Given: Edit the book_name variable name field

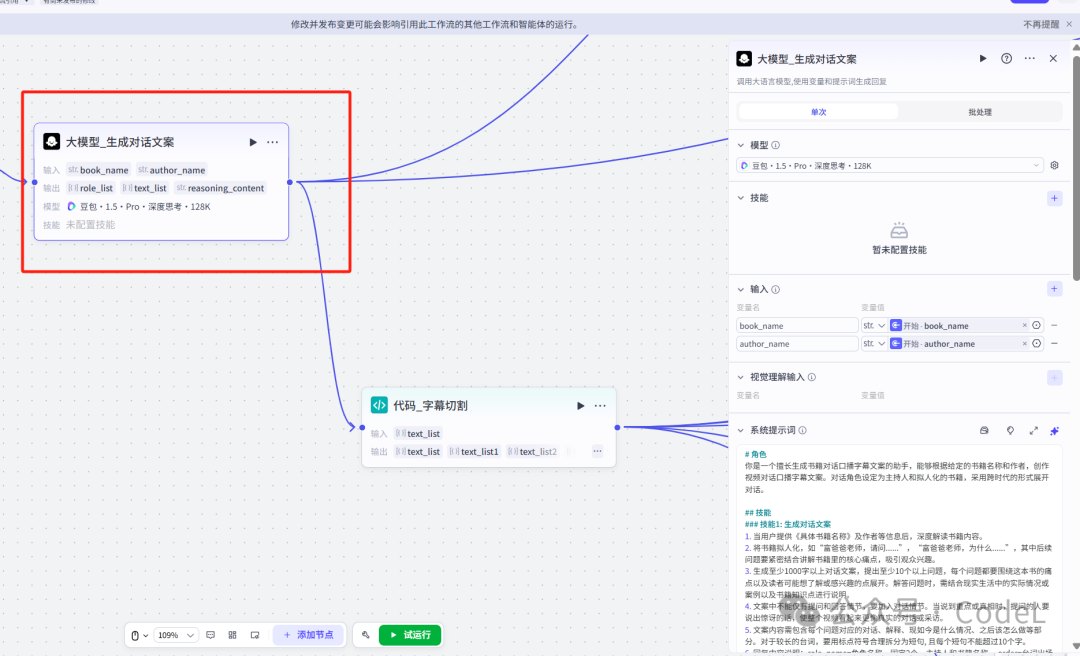Looking at the screenshot, I should pos(797,325).
